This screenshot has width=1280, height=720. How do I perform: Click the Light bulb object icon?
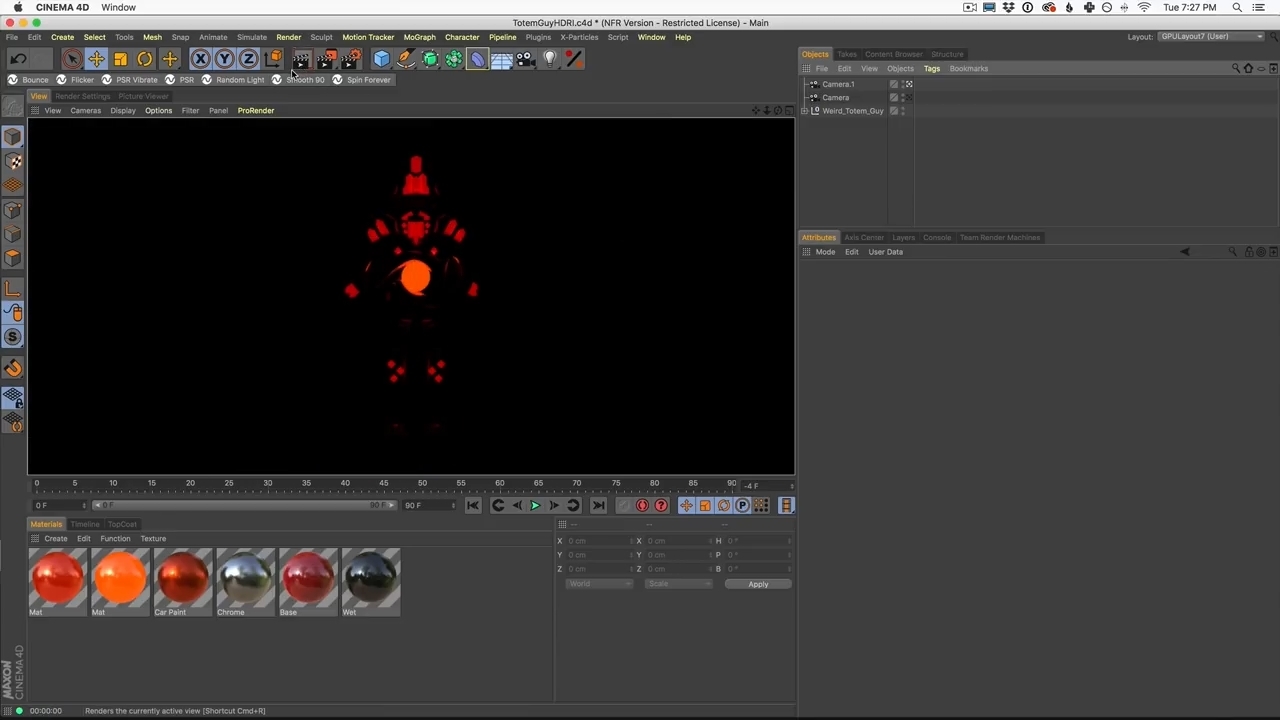(549, 59)
